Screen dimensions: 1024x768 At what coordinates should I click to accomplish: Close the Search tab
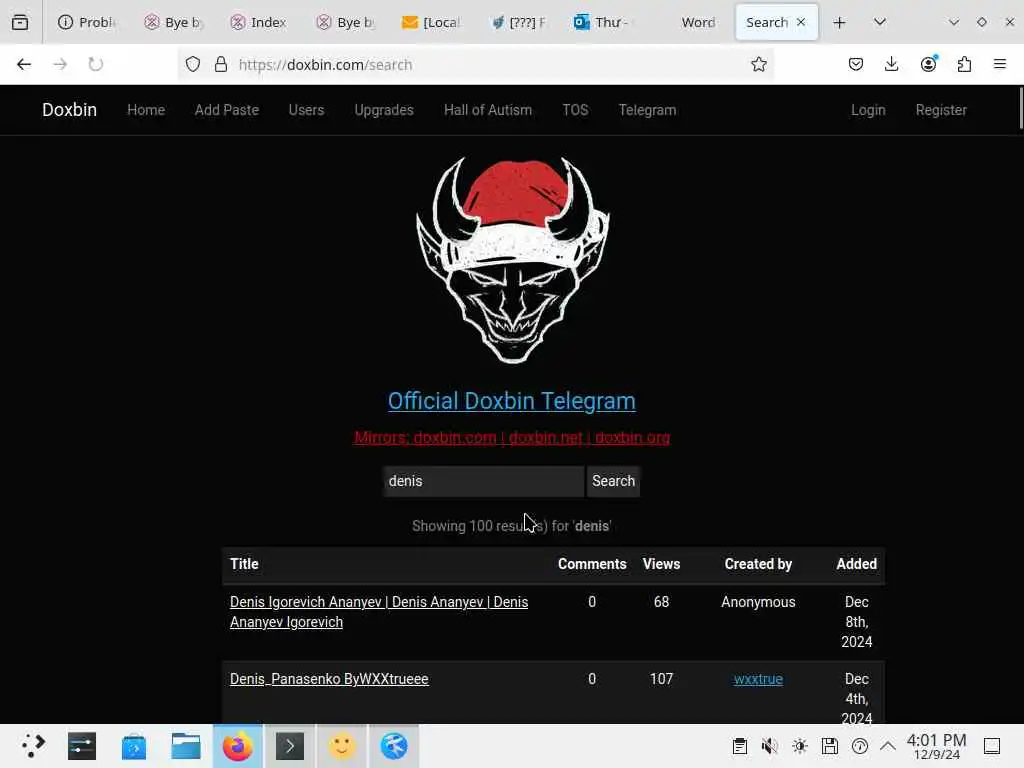[801, 22]
